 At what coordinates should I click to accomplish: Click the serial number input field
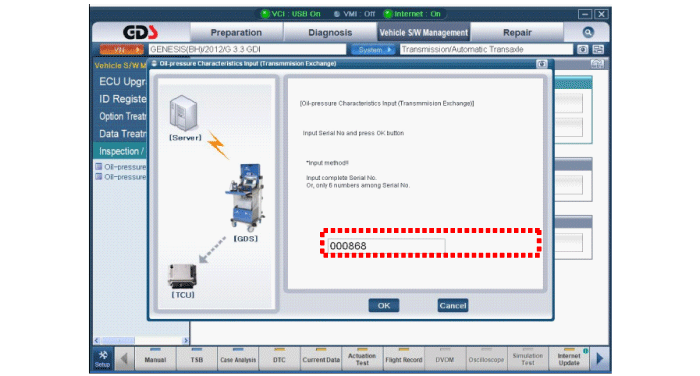386,246
